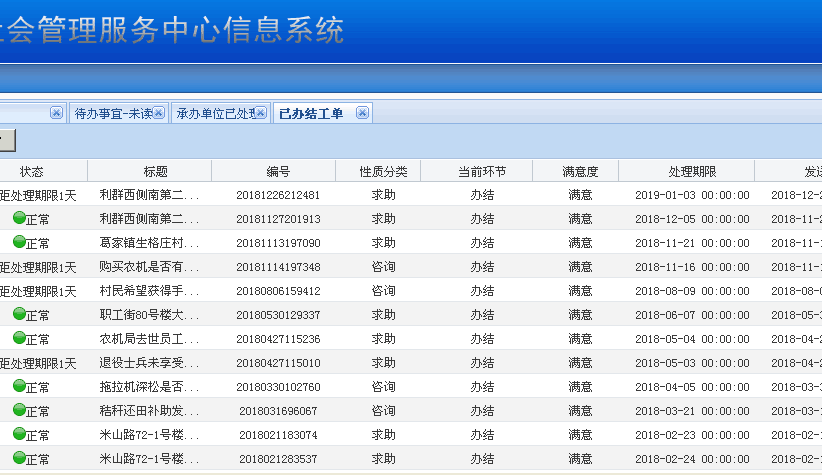The image size is (822, 475).
Task: Click green status icon for order 20181127201913
Action: click(x=19, y=218)
